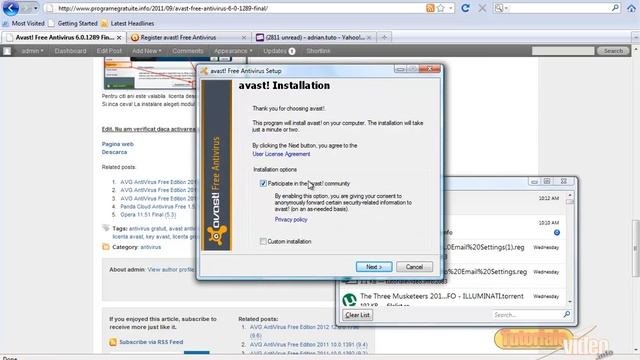640x360 pixels.
Task: Focus the Downloads window search field
Action: point(527,315)
